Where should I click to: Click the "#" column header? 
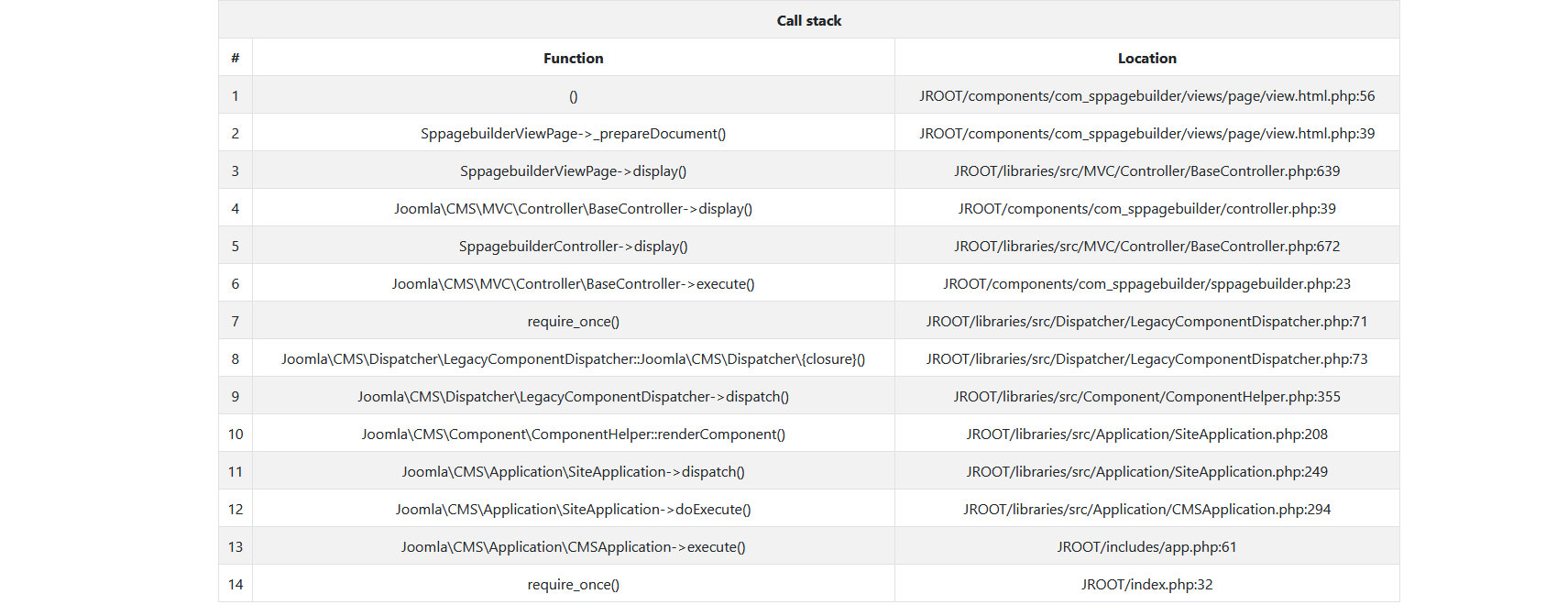coord(236,58)
